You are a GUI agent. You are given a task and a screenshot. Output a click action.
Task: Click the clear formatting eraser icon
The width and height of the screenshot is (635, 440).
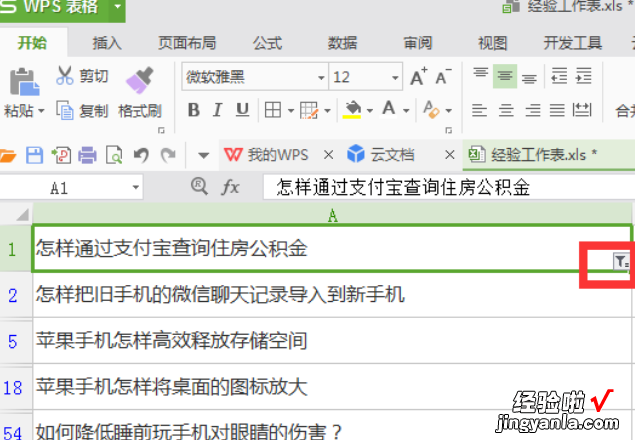431,109
